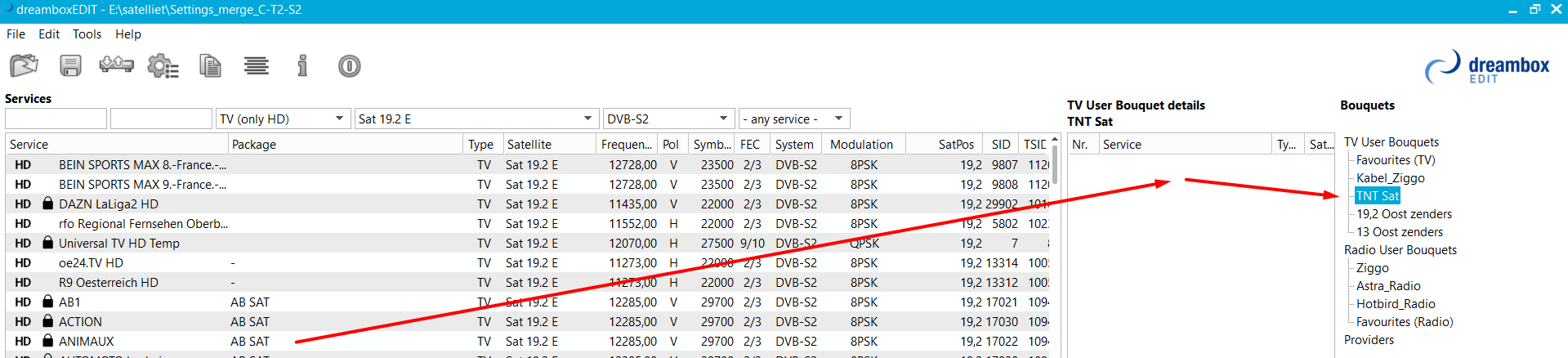Open the info icon in toolbar

point(302,65)
